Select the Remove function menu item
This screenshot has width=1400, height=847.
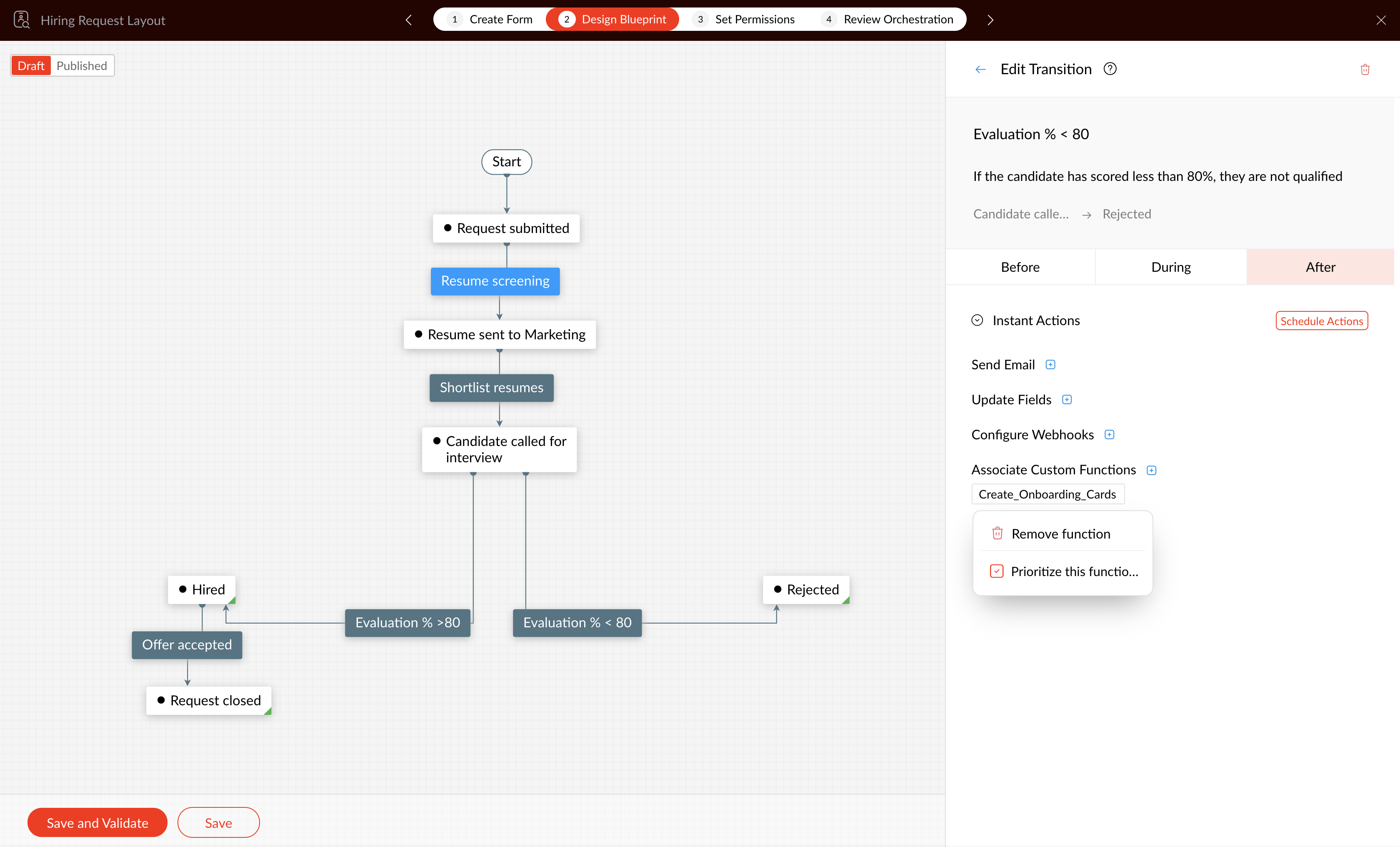pos(1060,534)
